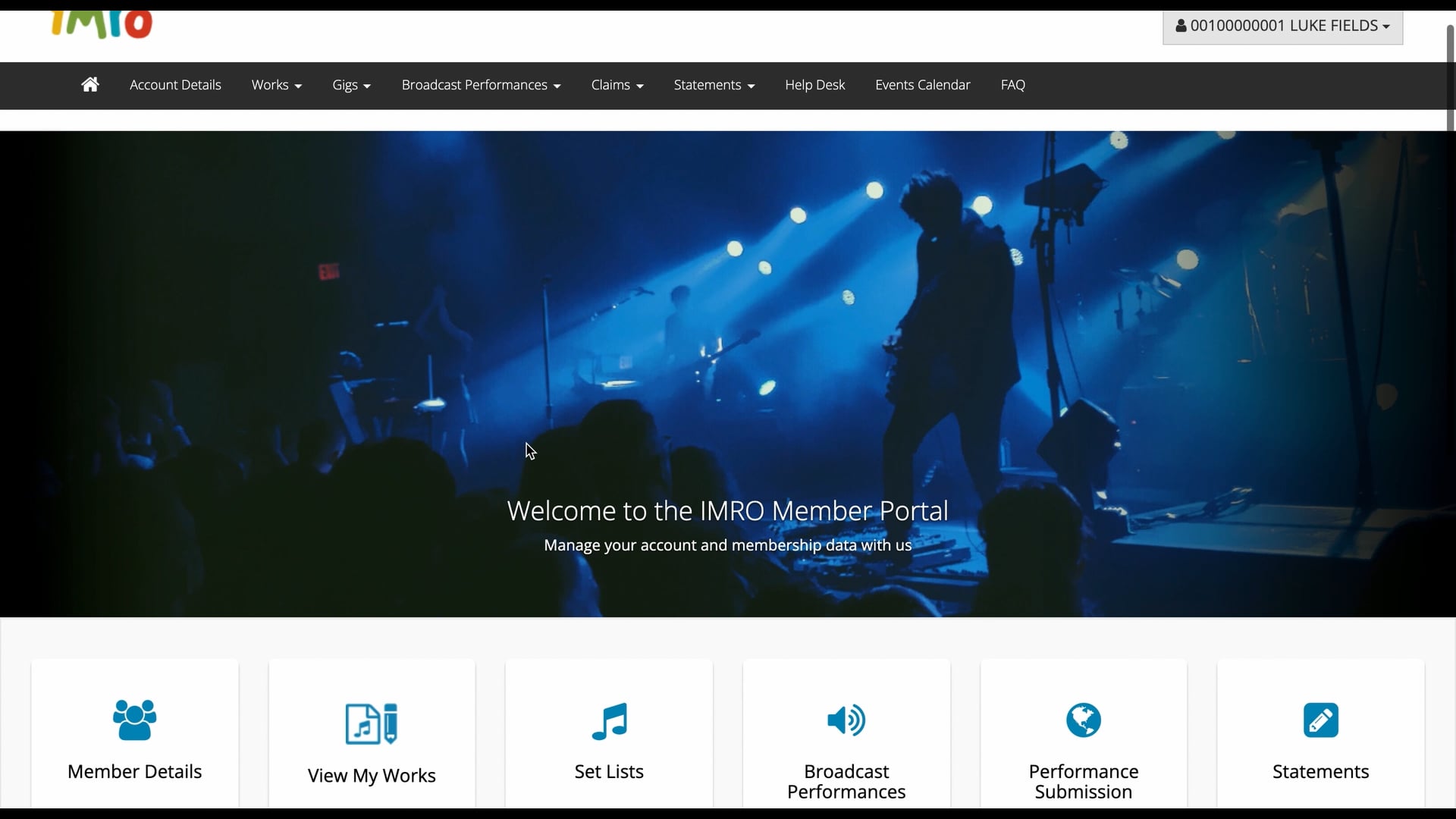The image size is (1456, 819).
Task: Click the Set Lists music note icon
Action: [x=609, y=721]
